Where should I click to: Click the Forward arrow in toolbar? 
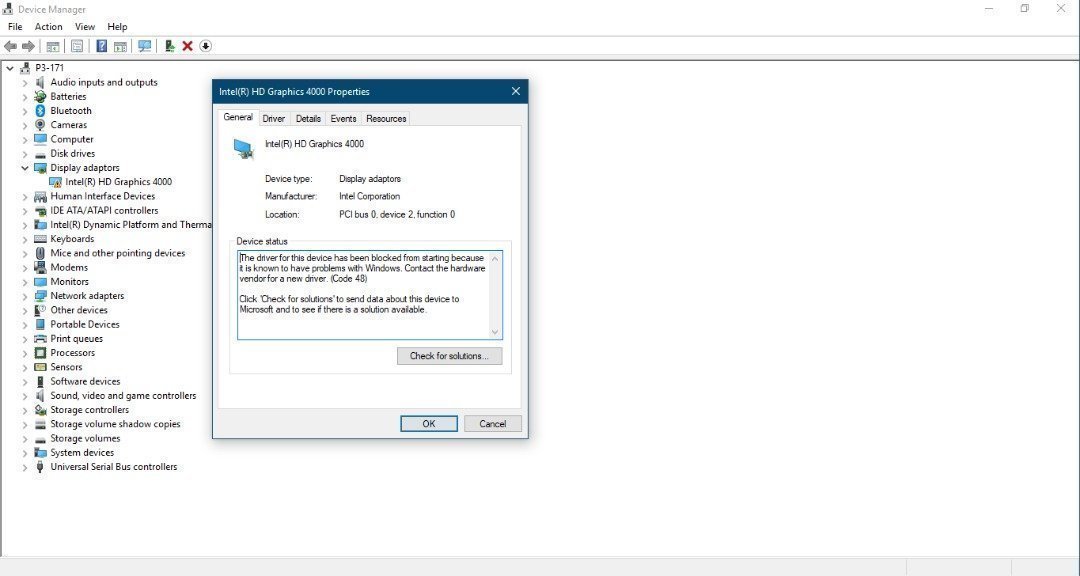click(x=28, y=46)
